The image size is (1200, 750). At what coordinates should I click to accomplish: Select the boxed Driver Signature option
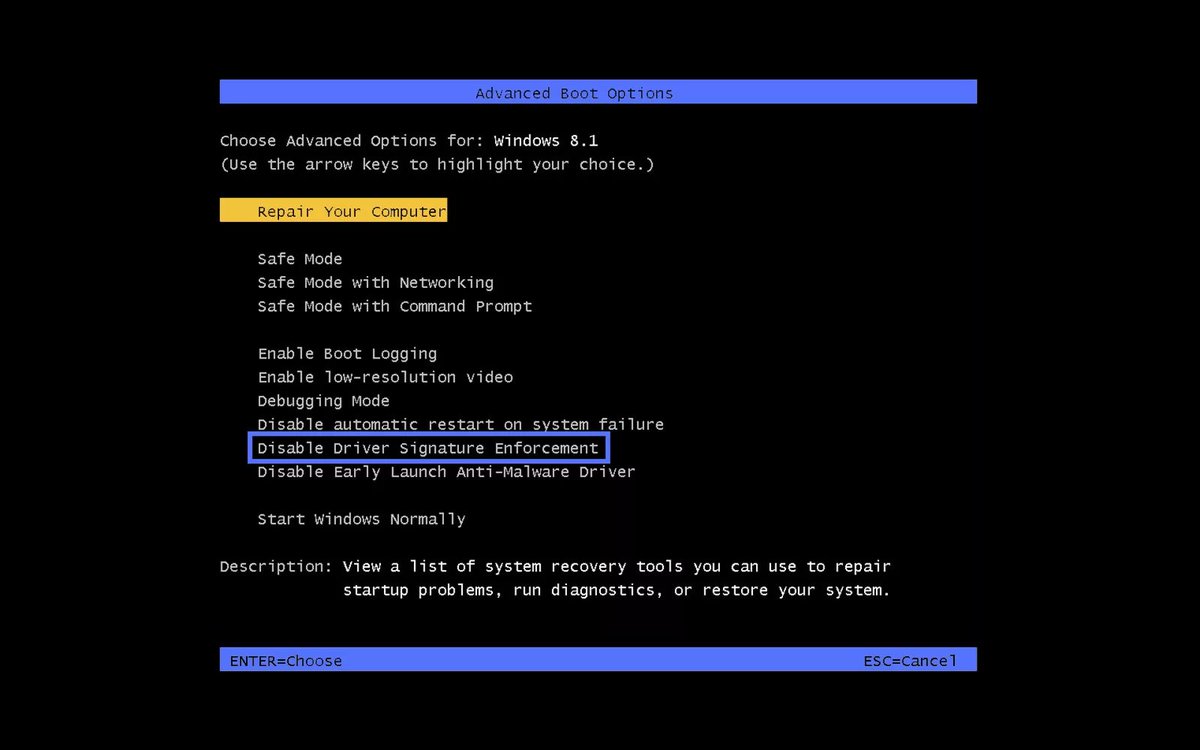pyautogui.click(x=428, y=448)
